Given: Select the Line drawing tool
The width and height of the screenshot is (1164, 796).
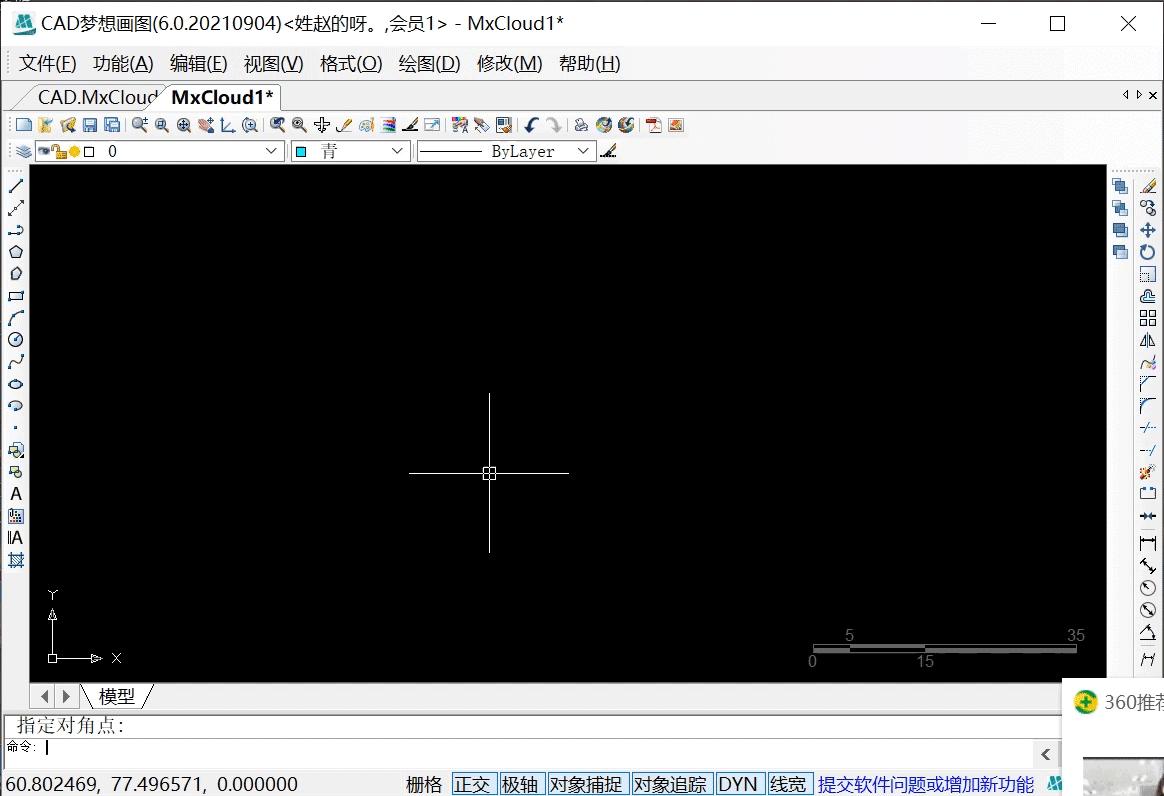Looking at the screenshot, I should pos(15,185).
